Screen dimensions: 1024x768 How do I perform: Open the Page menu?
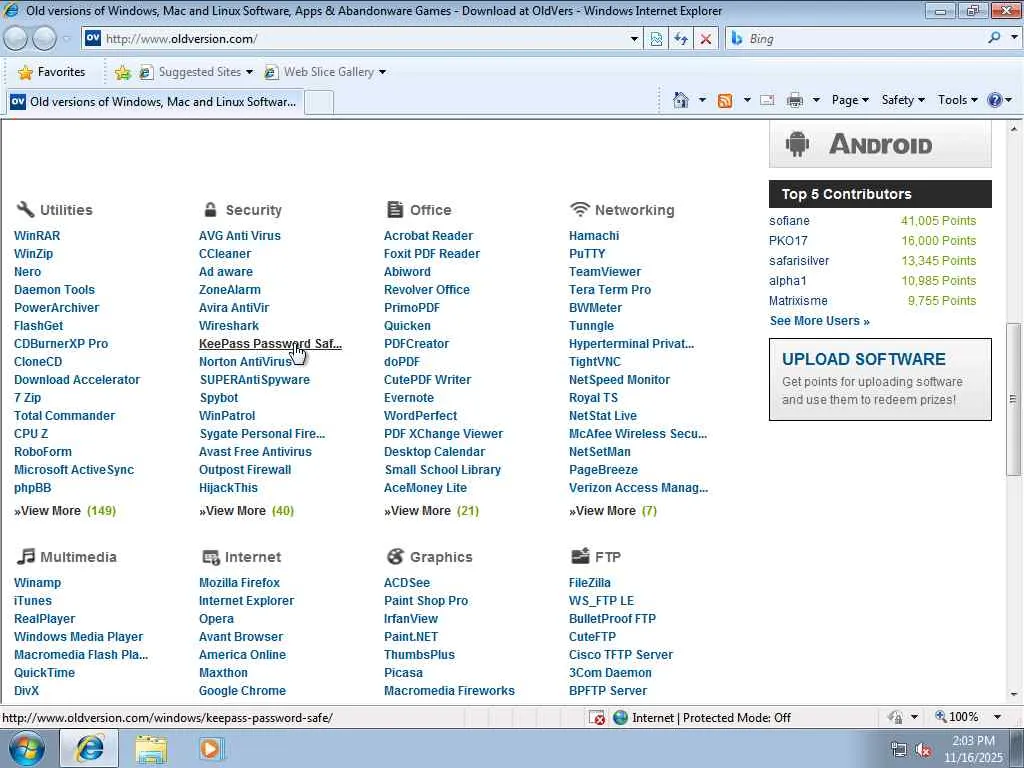pos(850,100)
